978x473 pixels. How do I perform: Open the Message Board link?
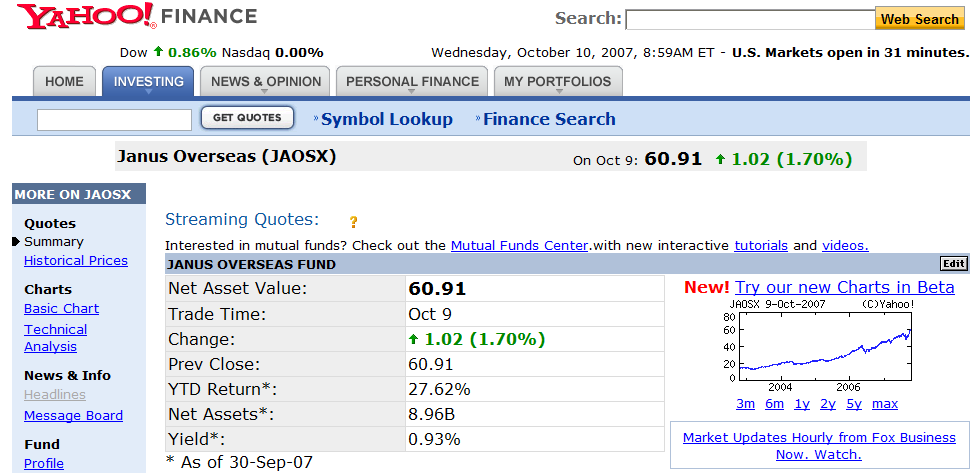[73, 416]
